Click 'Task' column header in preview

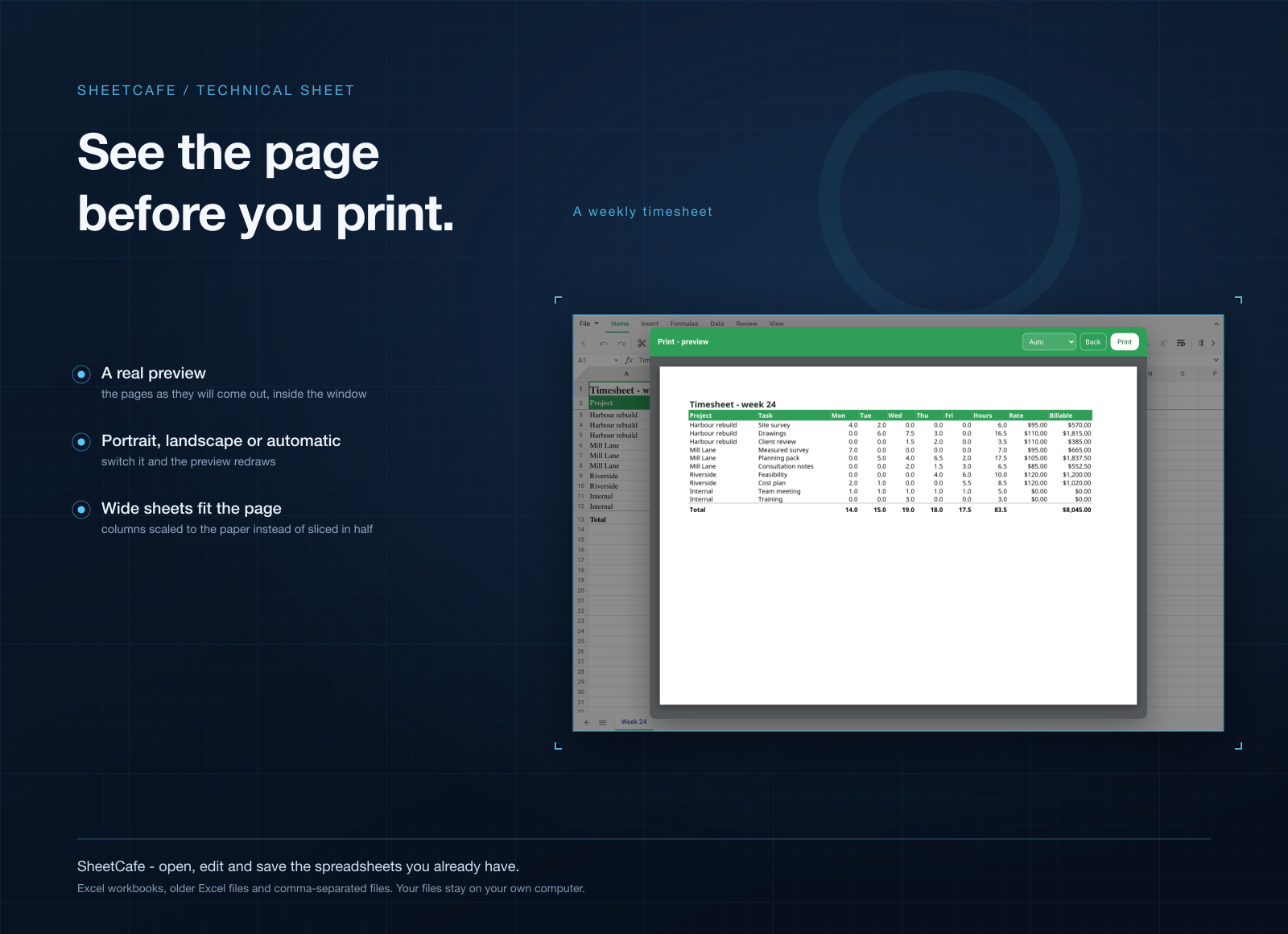pos(765,415)
